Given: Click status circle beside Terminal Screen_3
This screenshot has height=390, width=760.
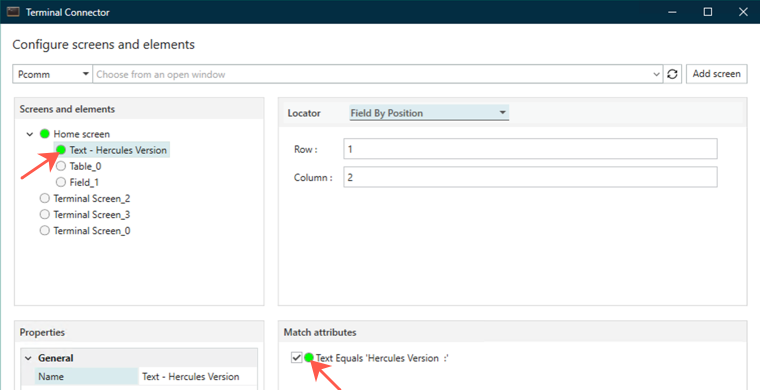Looking at the screenshot, I should click(x=45, y=214).
